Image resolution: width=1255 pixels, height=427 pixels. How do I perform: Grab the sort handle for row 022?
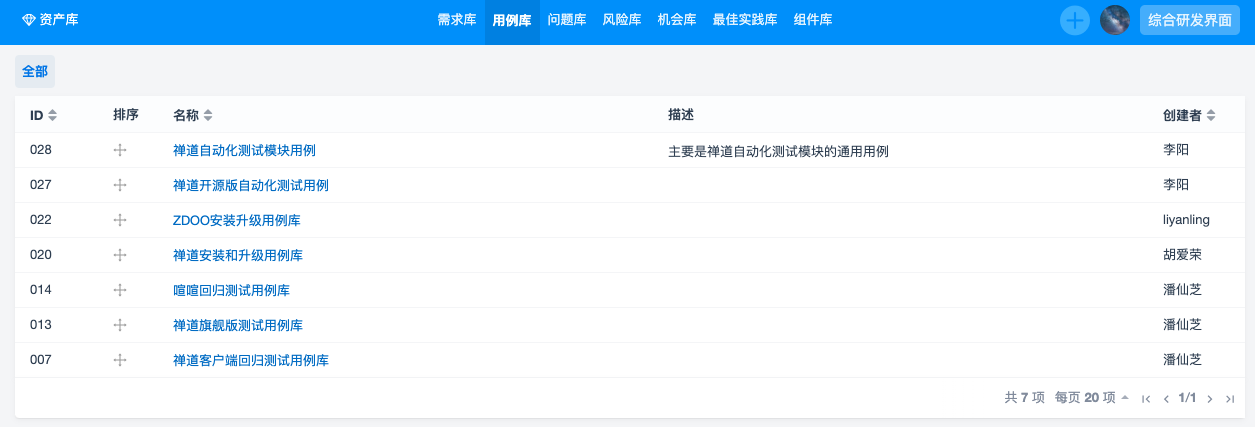point(120,220)
